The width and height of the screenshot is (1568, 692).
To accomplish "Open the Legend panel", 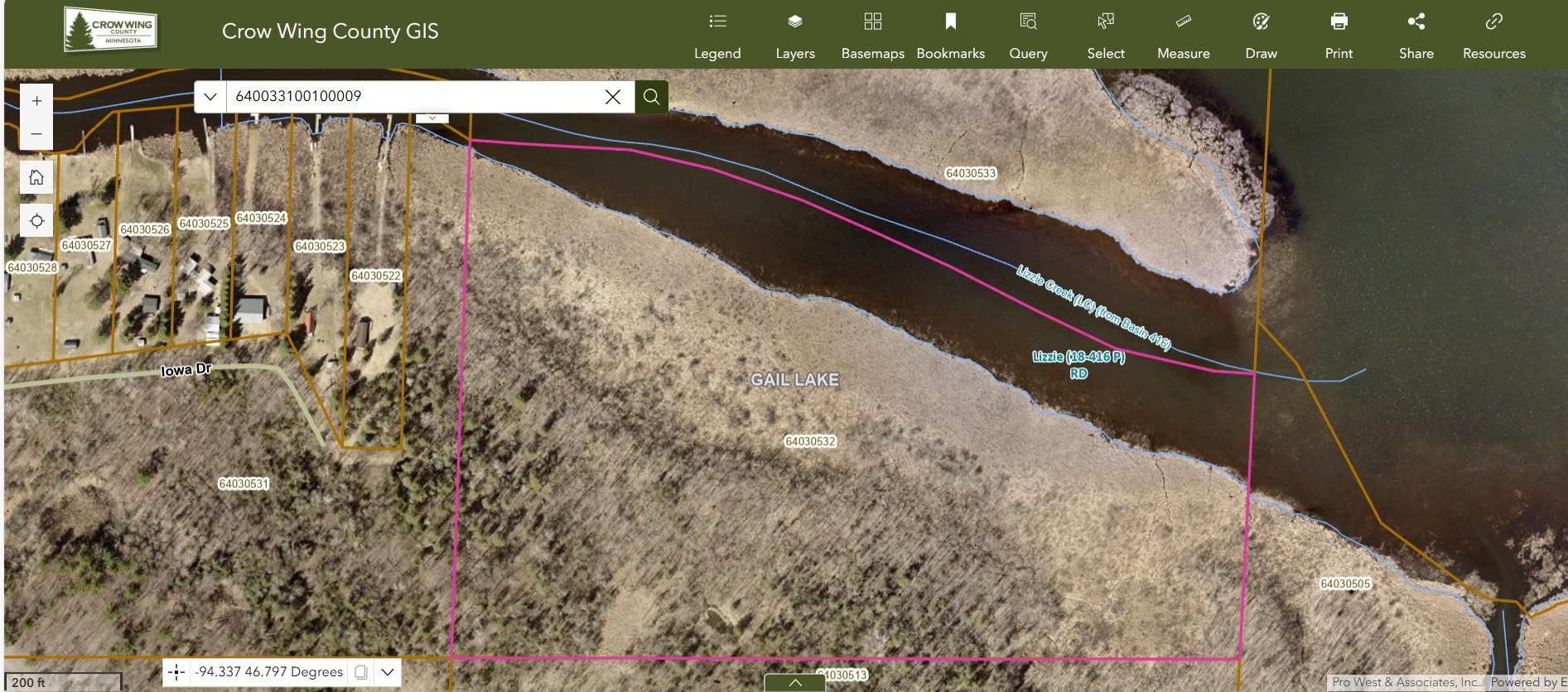I will 717,36.
